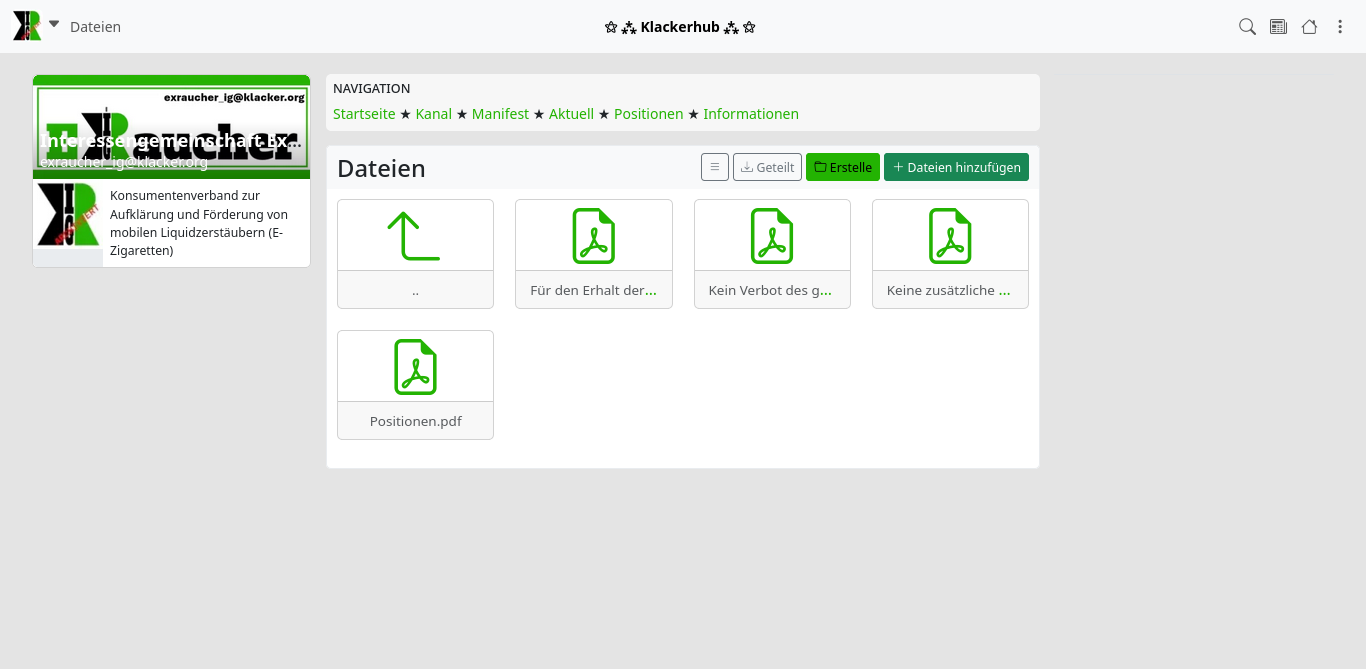
Task: Go to the Manifest navigation link
Action: coord(500,114)
